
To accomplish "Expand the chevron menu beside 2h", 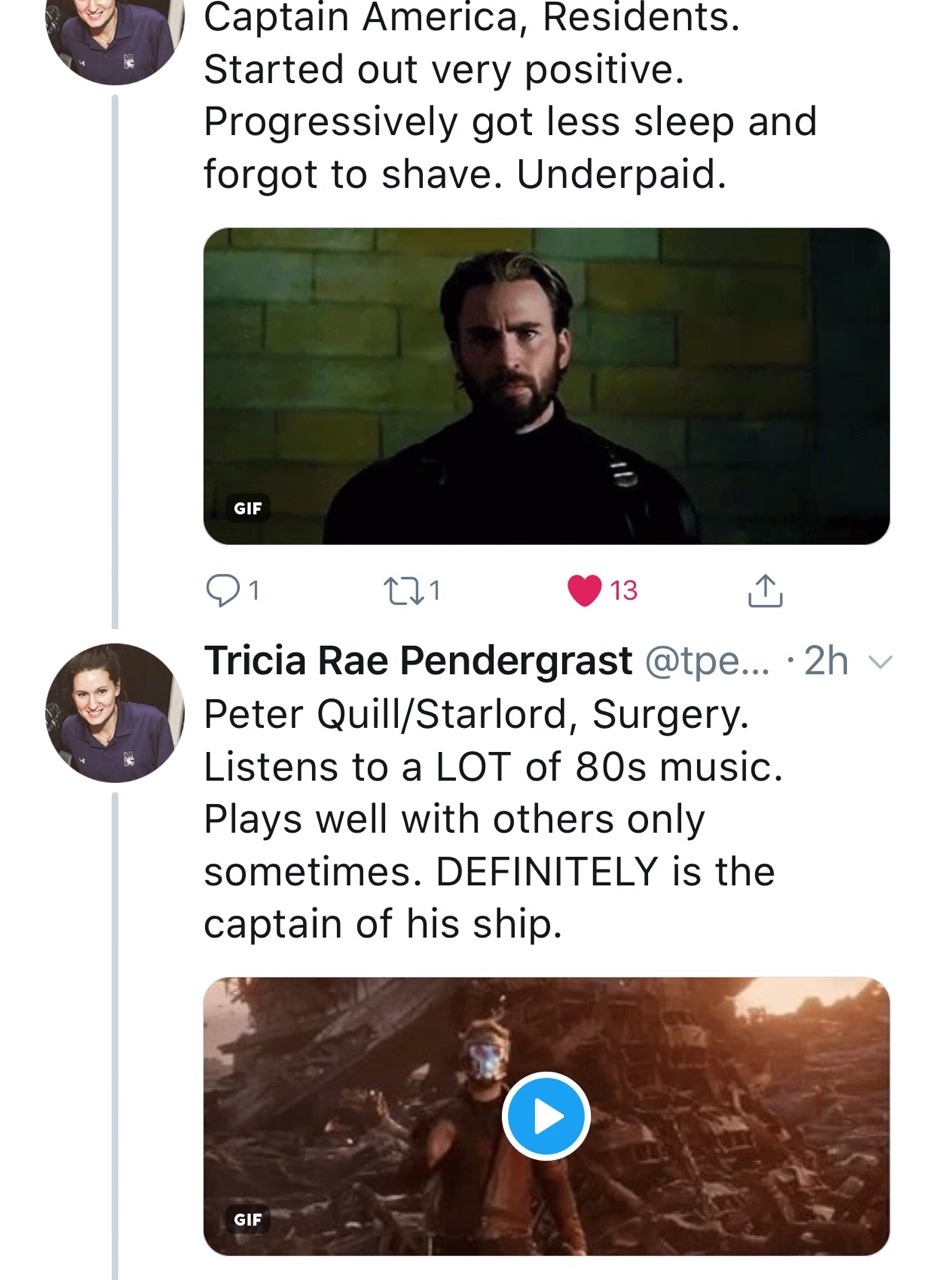I will point(879,661).
